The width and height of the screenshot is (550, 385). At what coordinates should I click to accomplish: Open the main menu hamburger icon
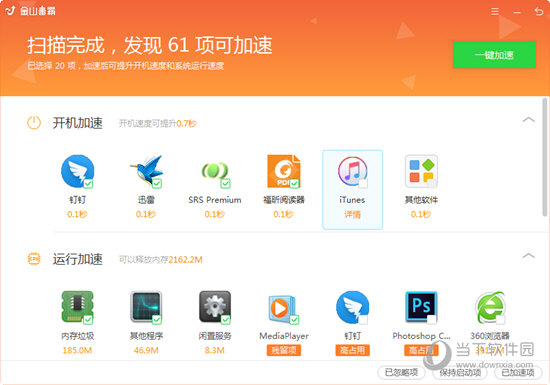(x=495, y=12)
